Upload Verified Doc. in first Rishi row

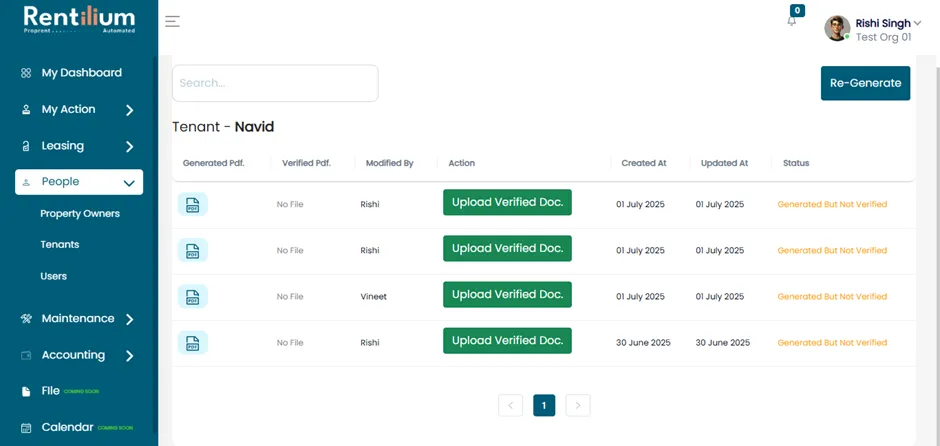[507, 203]
